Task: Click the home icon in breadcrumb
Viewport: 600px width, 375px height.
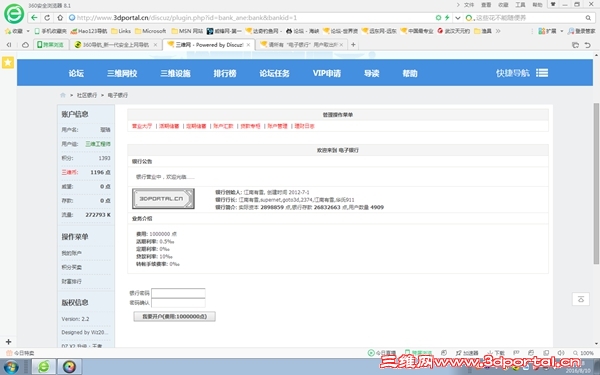Action: tap(63, 95)
